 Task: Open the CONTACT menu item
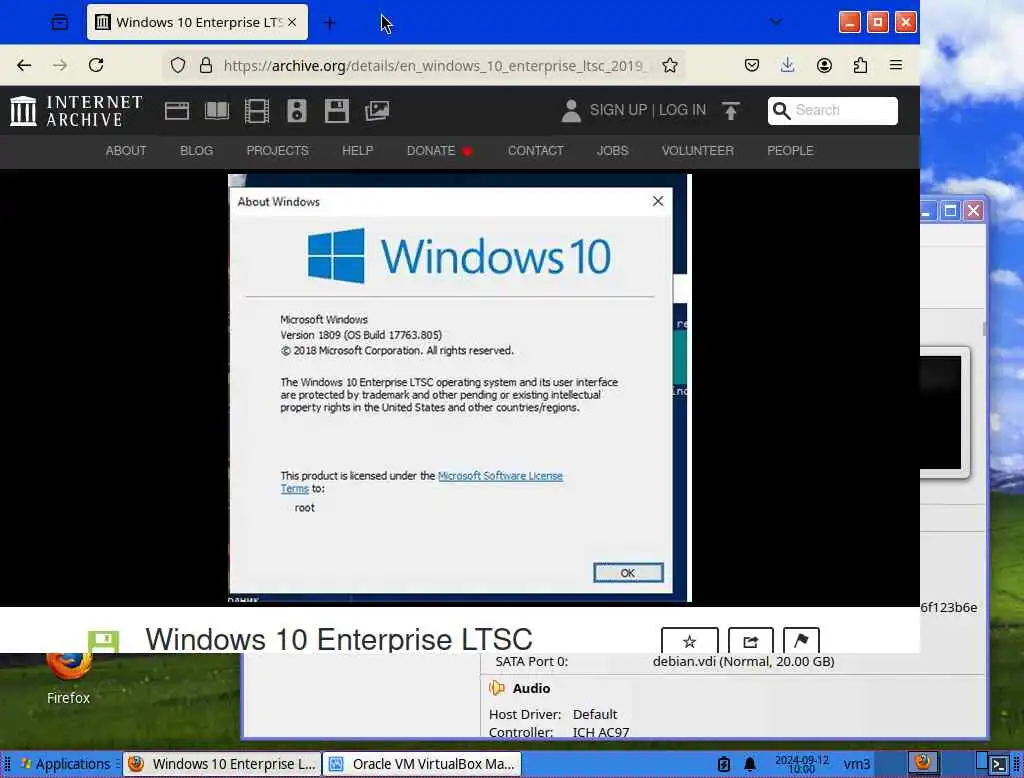click(536, 151)
